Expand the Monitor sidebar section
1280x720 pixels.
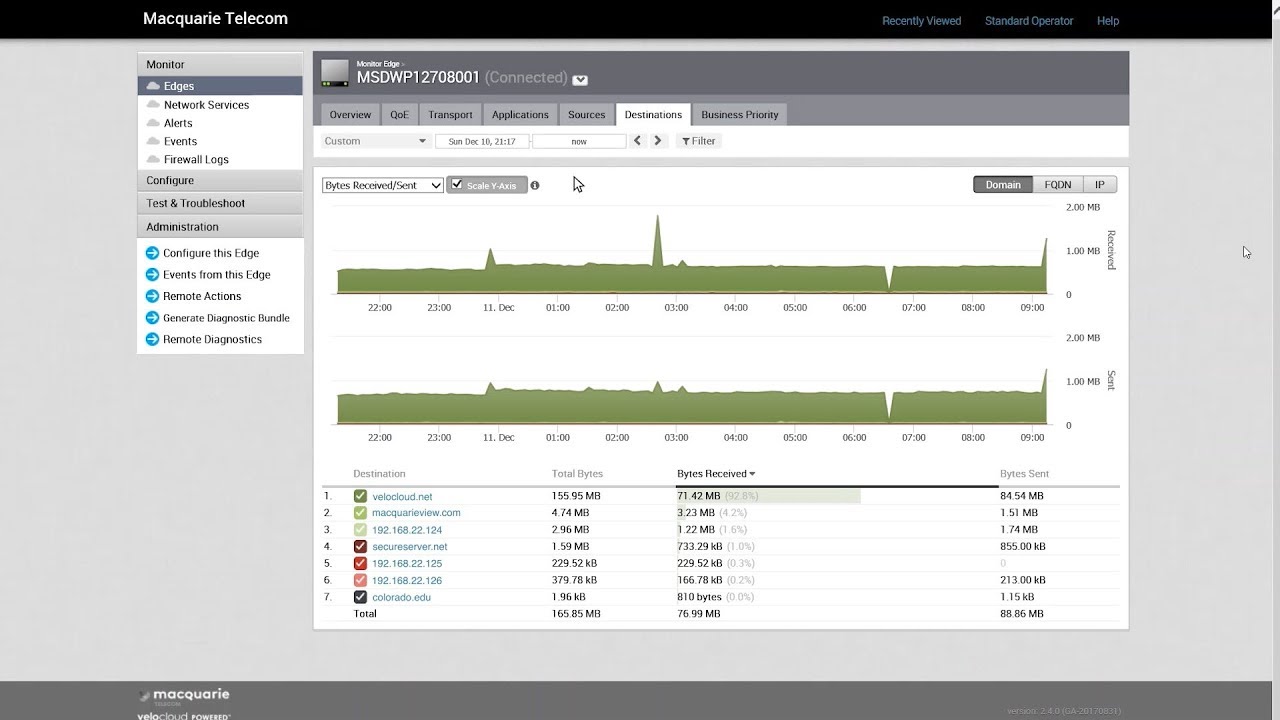point(220,64)
